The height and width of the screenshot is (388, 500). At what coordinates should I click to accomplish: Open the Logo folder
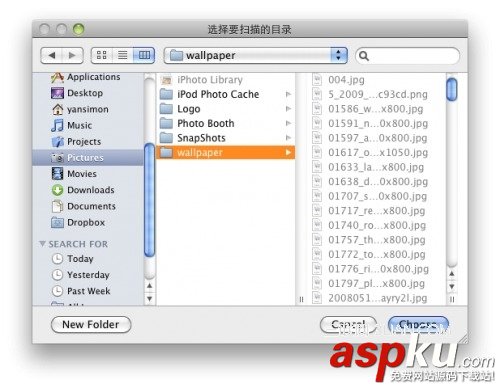[226, 109]
